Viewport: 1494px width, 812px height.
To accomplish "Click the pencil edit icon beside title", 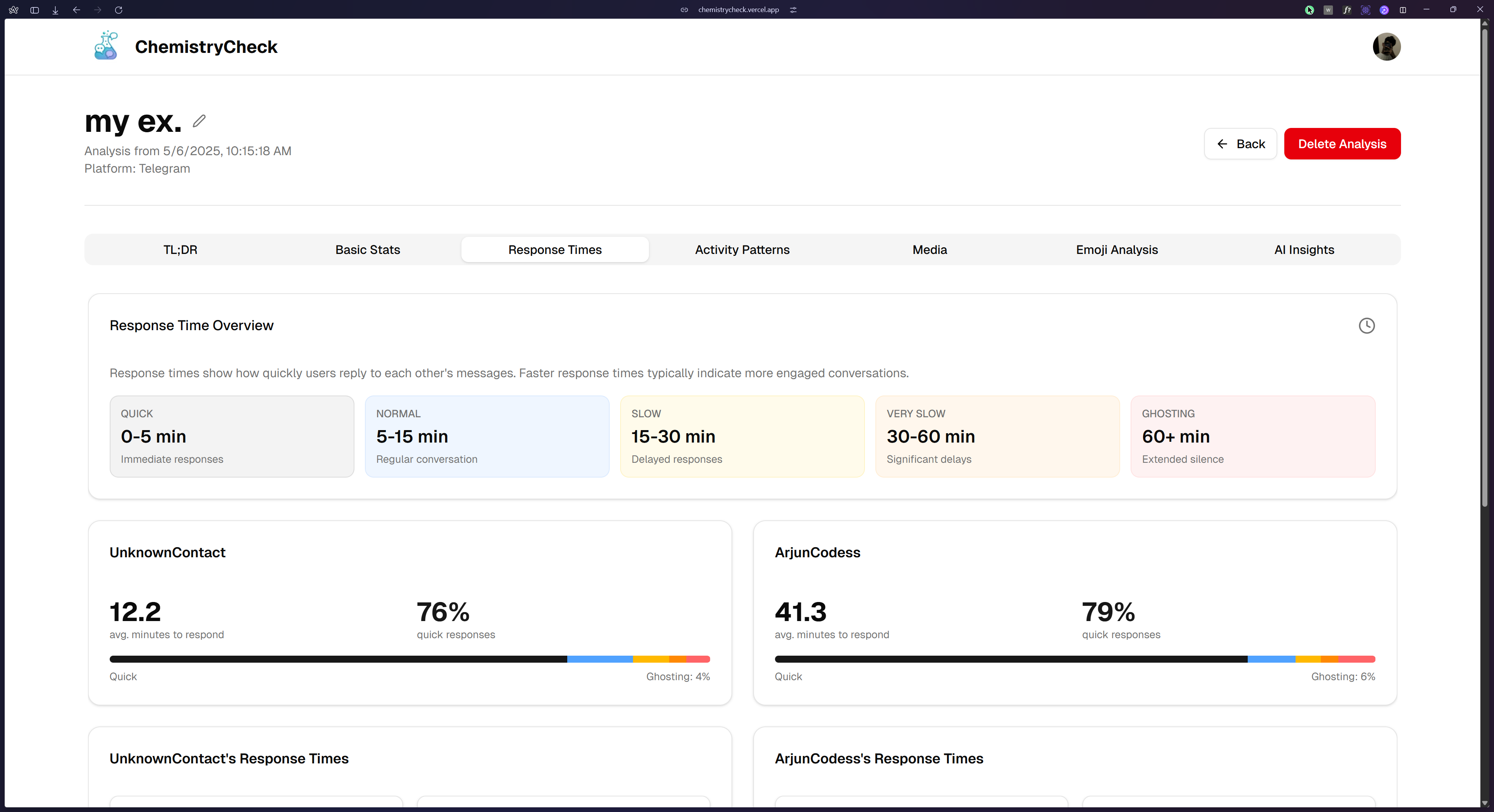I will [199, 121].
